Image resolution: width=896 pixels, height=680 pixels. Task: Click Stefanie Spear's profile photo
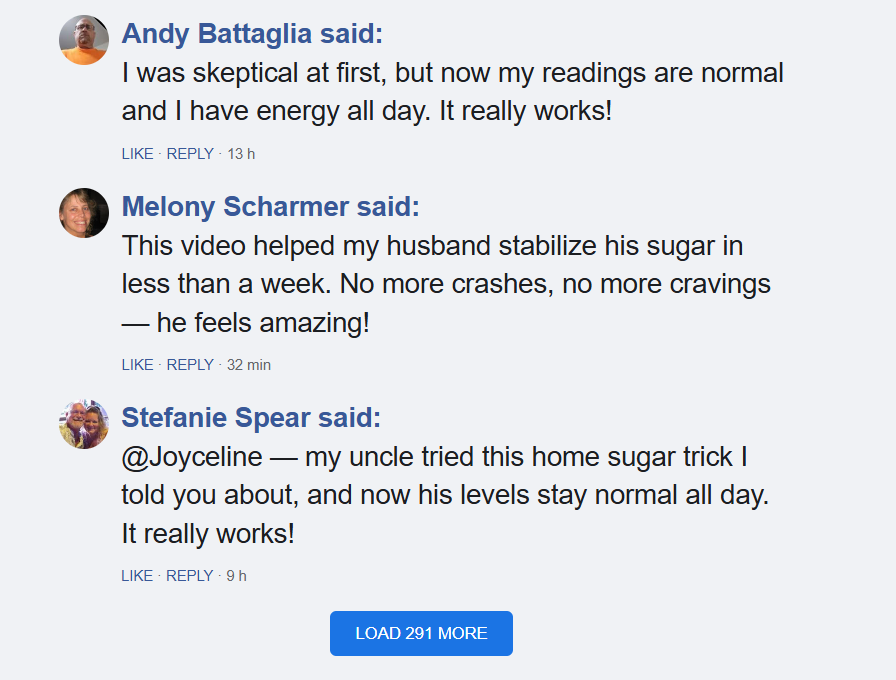tap(84, 424)
